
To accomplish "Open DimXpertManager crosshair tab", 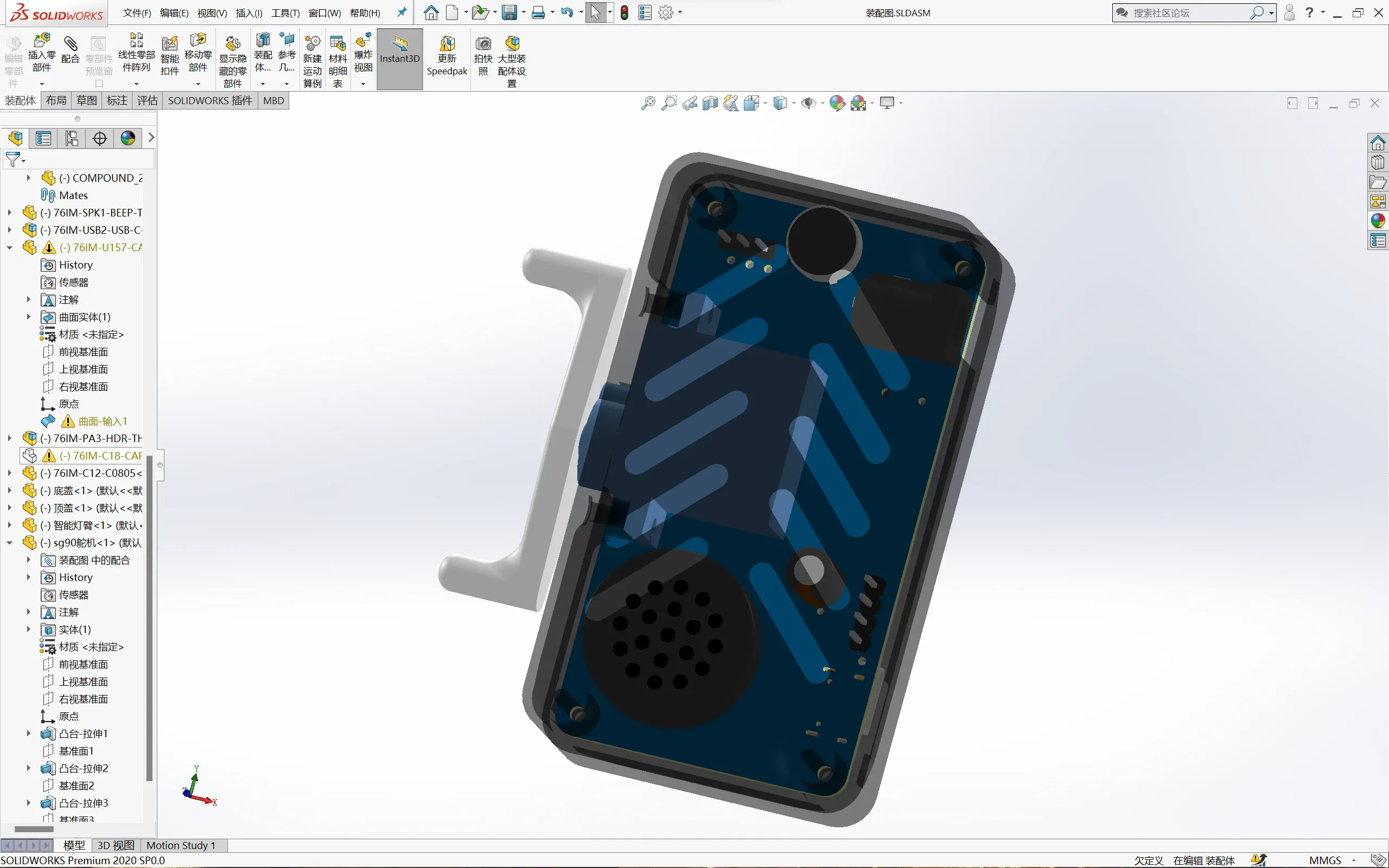I will (x=100, y=138).
